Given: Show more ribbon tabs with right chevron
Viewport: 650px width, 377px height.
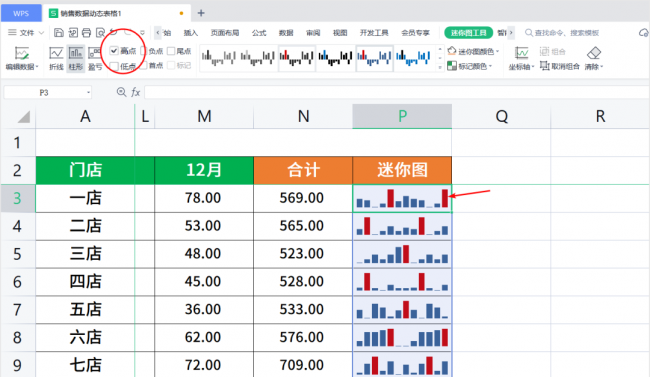Looking at the screenshot, I should pyautogui.click(x=511, y=32).
